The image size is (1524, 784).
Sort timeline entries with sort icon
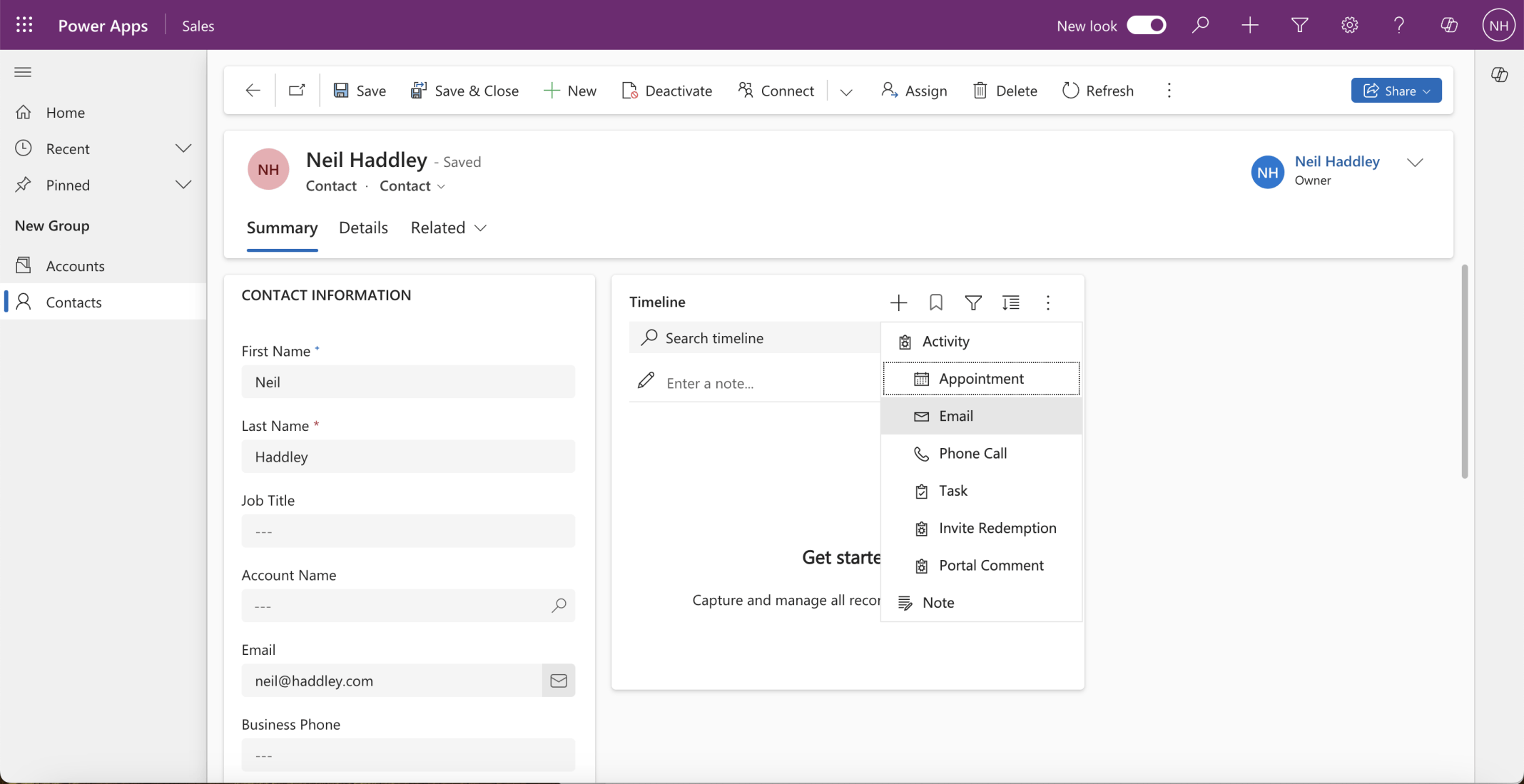pyautogui.click(x=1011, y=302)
